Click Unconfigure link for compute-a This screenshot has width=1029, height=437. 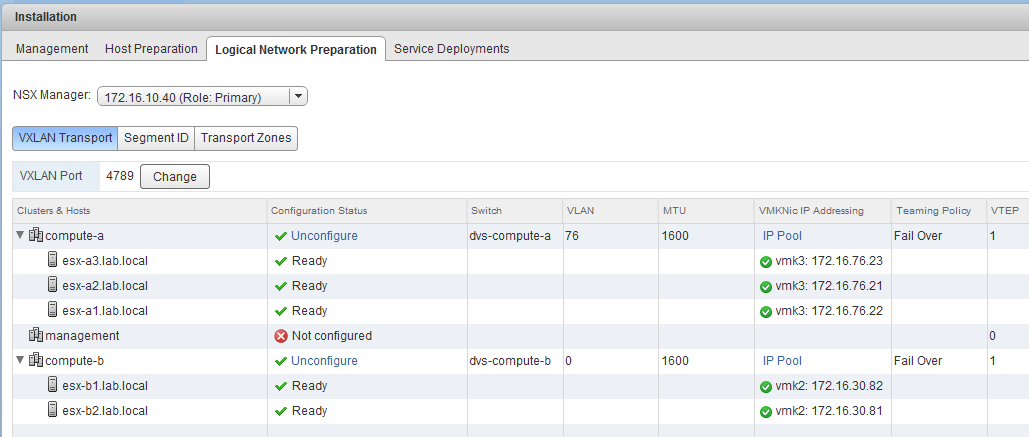[324, 236]
